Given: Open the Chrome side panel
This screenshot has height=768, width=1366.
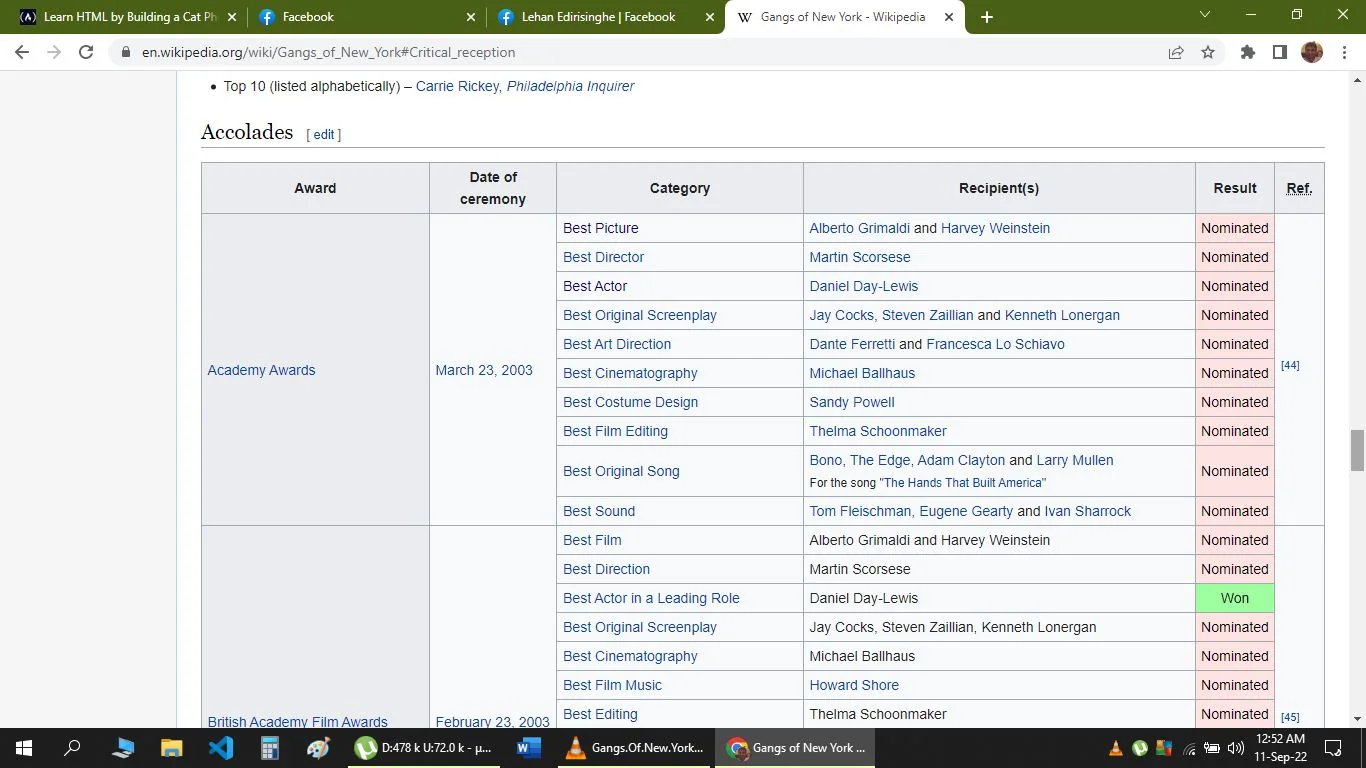Looking at the screenshot, I should click(x=1280, y=52).
